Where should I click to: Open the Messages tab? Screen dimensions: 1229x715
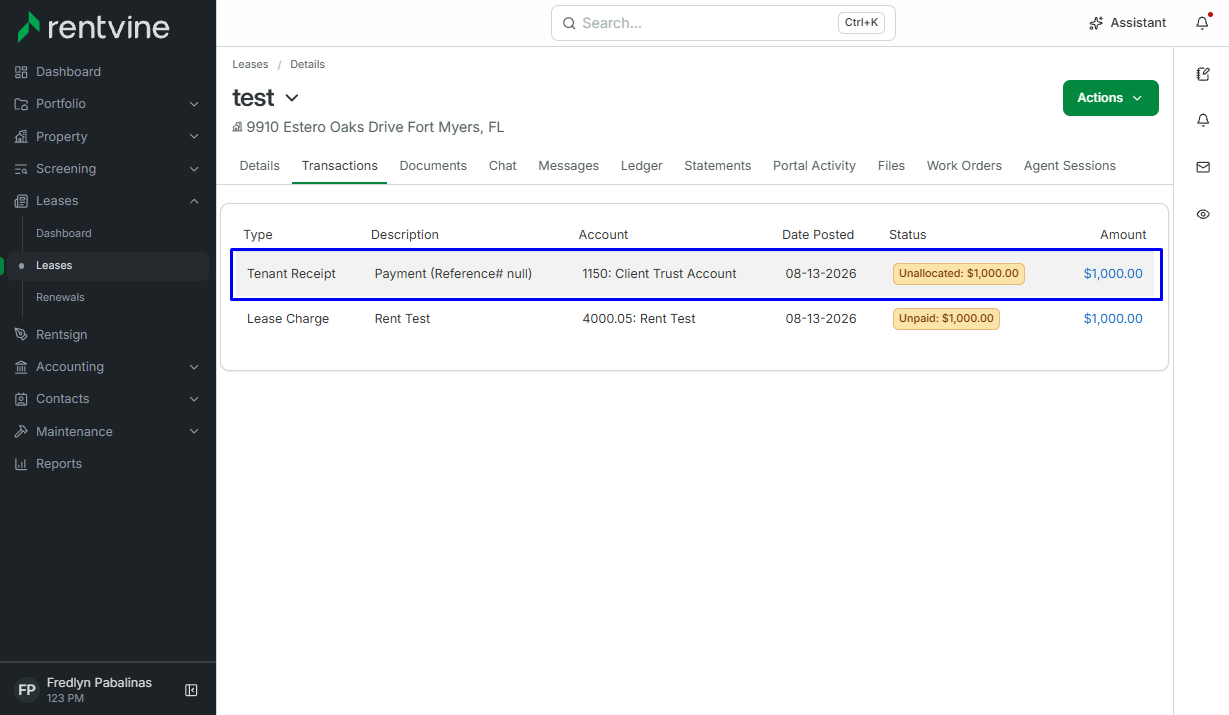click(x=569, y=166)
